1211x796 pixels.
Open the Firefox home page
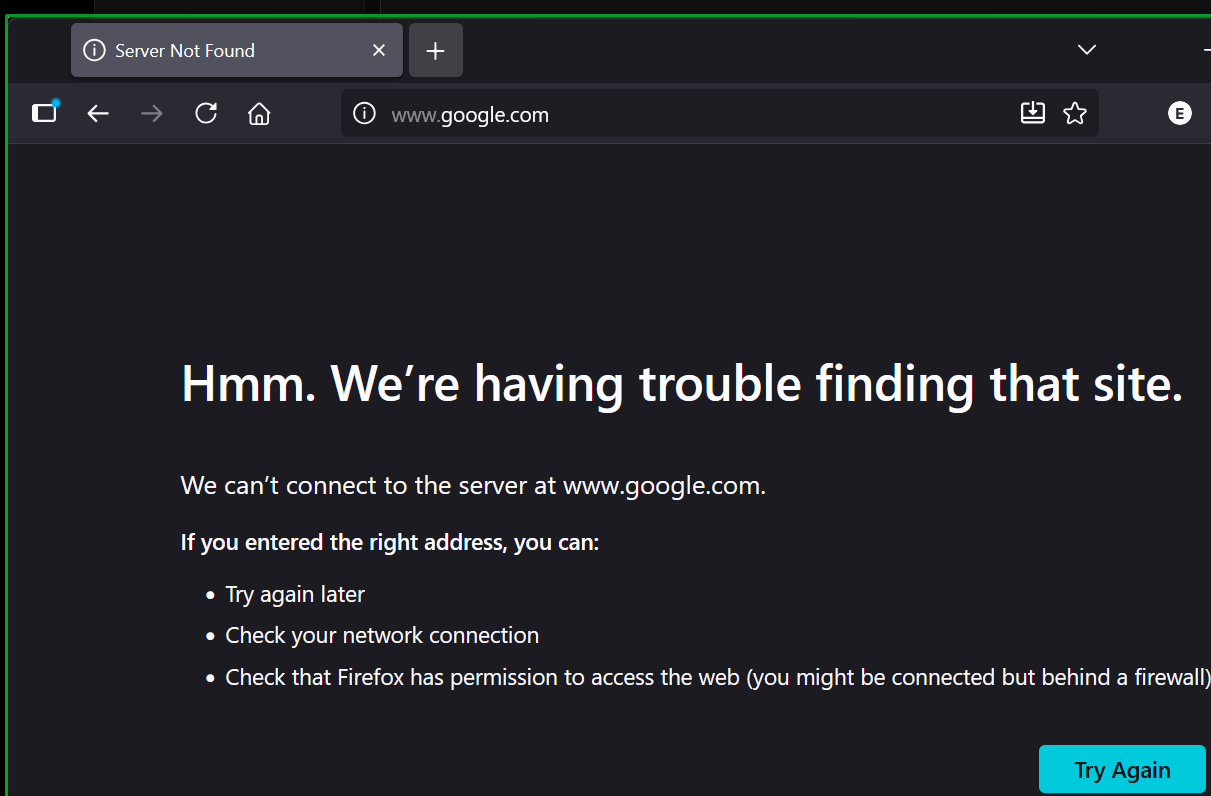(259, 114)
